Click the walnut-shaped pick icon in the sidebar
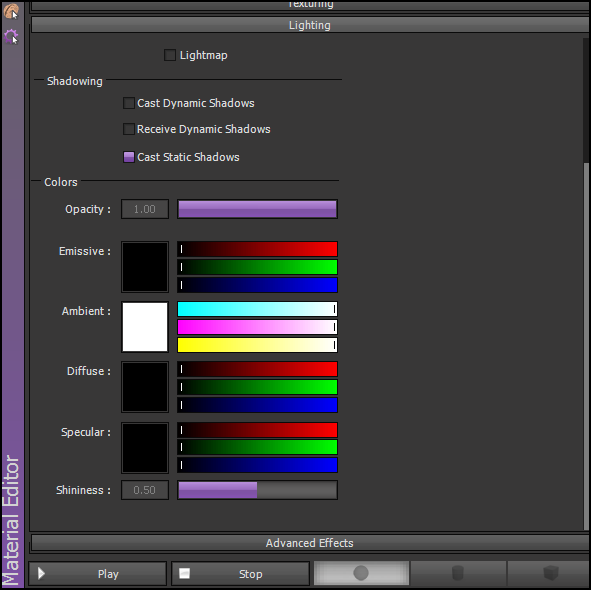Image resolution: width=591 pixels, height=590 pixels. pyautogui.click(x=11, y=11)
